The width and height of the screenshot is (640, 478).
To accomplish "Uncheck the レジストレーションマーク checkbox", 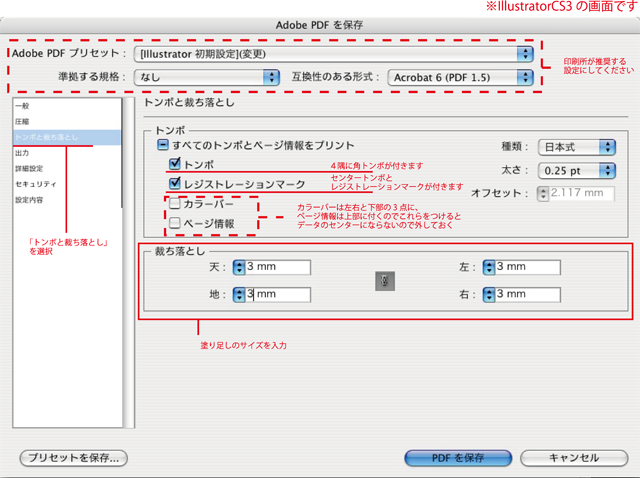I will pos(175,183).
